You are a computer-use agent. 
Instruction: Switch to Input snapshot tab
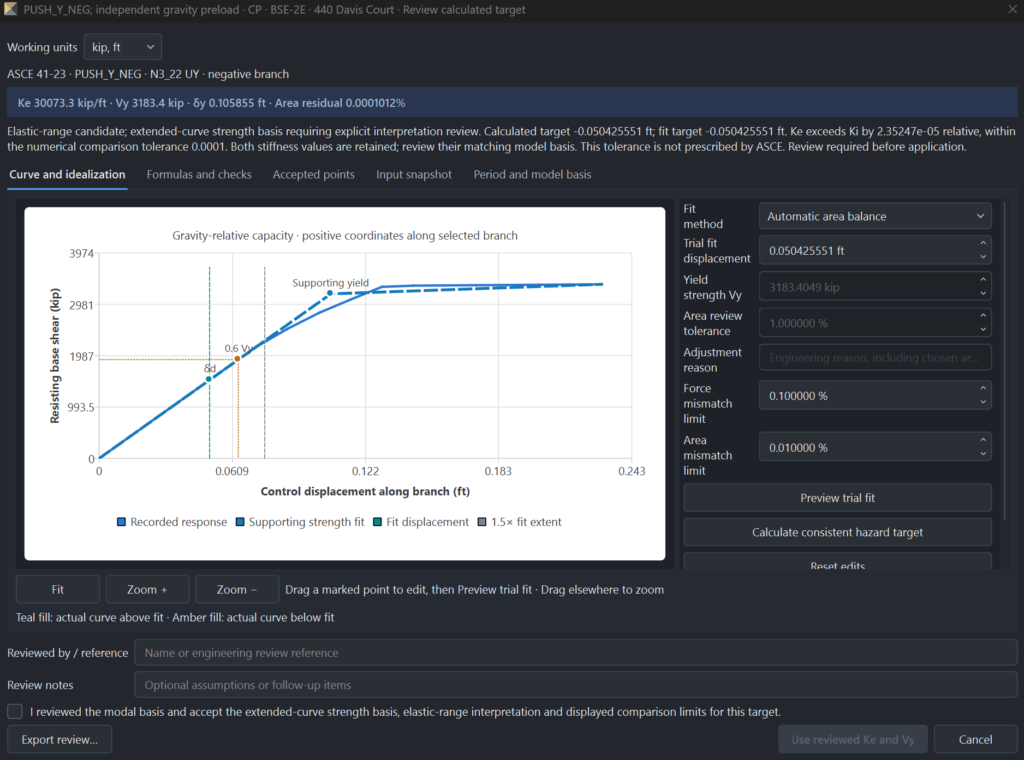click(x=414, y=174)
